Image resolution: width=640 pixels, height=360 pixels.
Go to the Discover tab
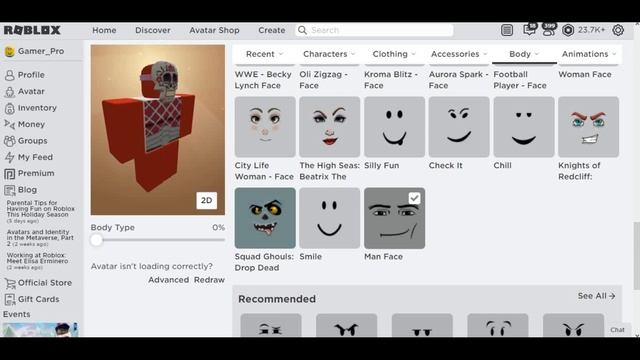(x=153, y=30)
